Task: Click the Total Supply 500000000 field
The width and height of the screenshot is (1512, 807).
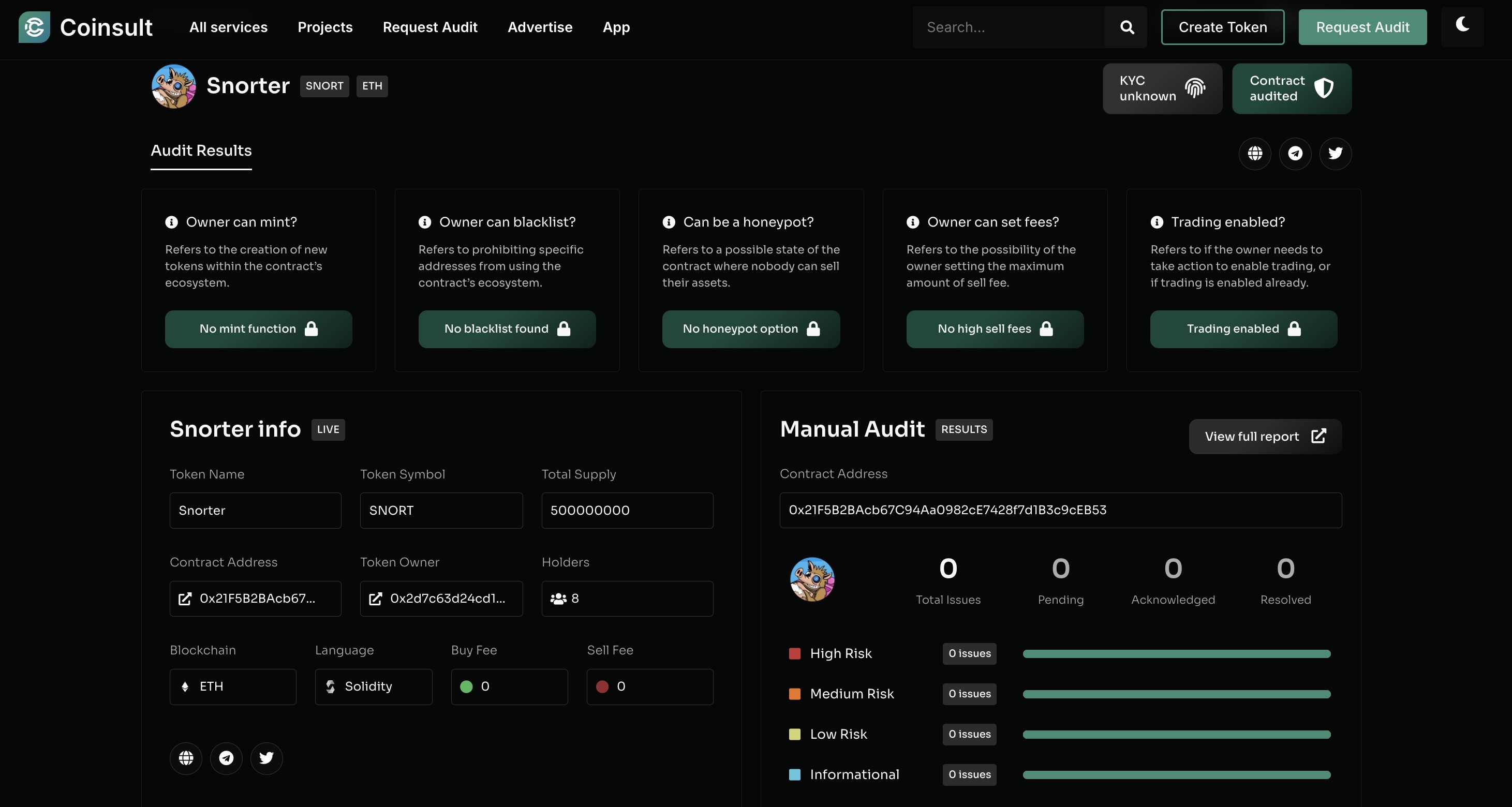Action: [x=627, y=511]
